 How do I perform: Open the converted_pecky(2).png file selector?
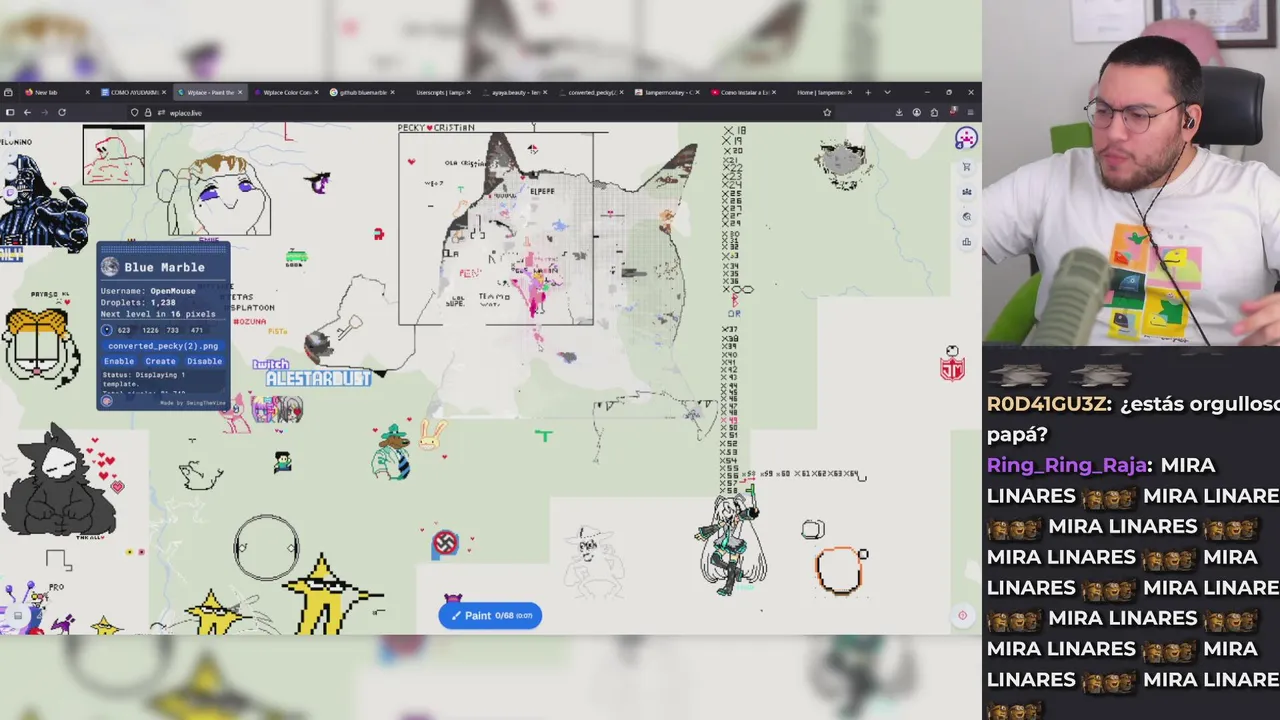tap(162, 346)
